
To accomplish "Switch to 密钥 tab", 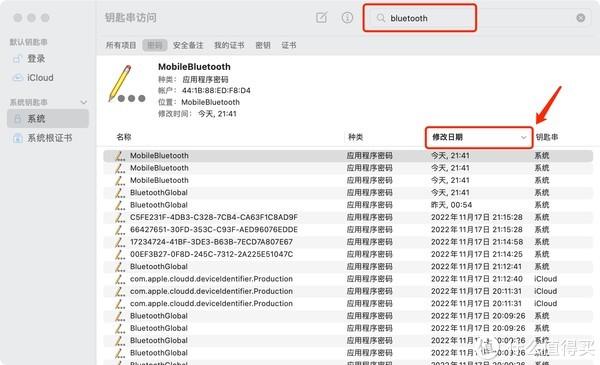I will 263,45.
